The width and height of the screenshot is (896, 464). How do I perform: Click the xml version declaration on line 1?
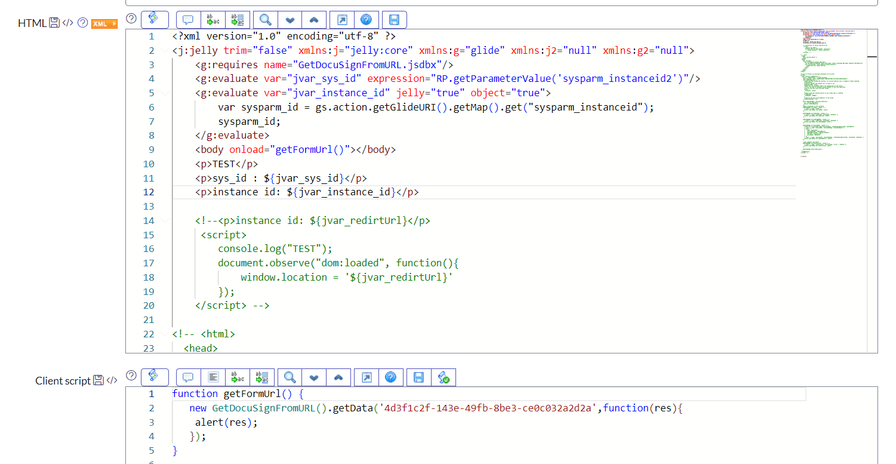(x=284, y=36)
